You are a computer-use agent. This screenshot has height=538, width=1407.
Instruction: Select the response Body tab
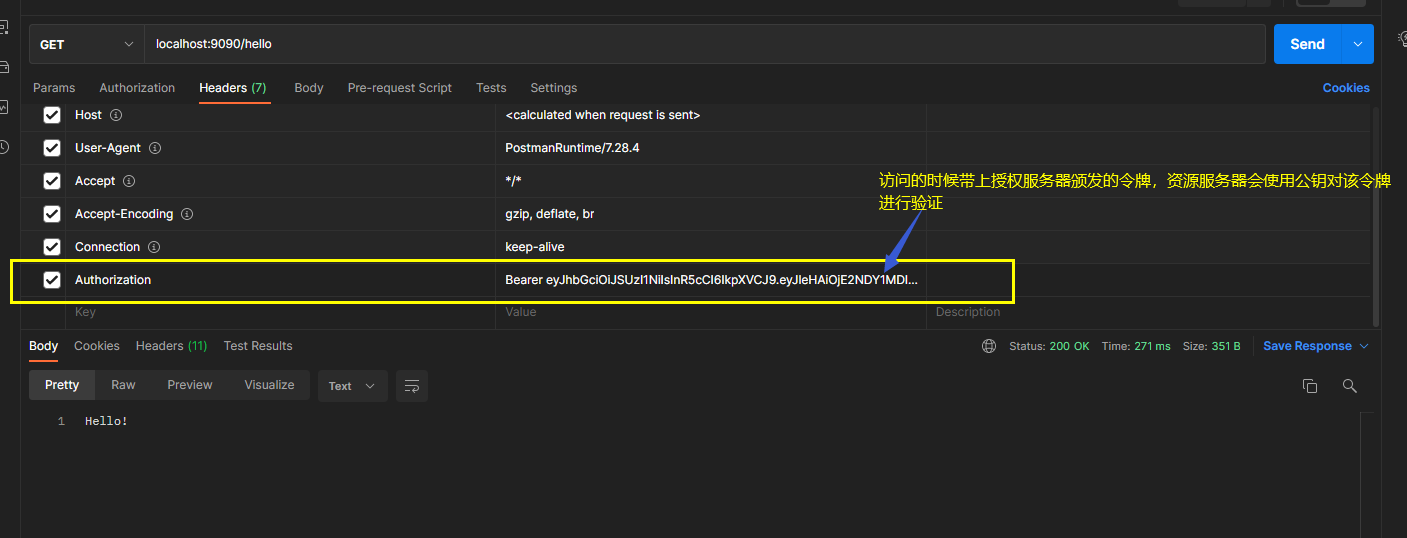[x=44, y=346]
